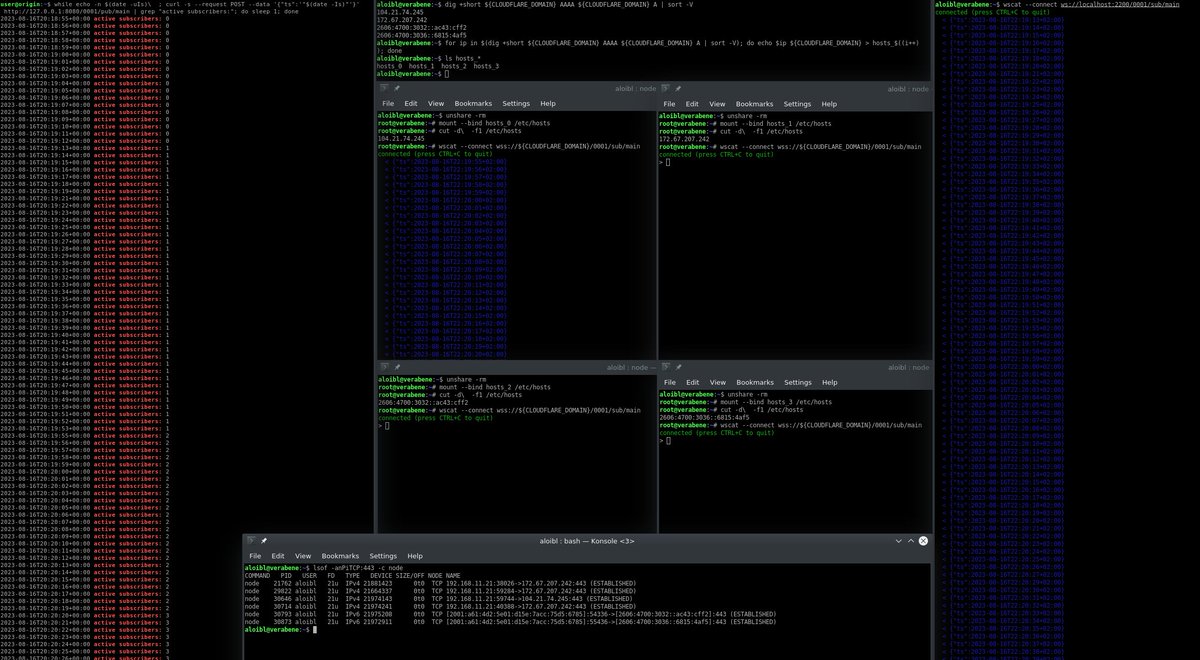Open the View menu in the hosts_0 Konsole window
Viewport: 1200px width, 660px height.
coord(436,103)
